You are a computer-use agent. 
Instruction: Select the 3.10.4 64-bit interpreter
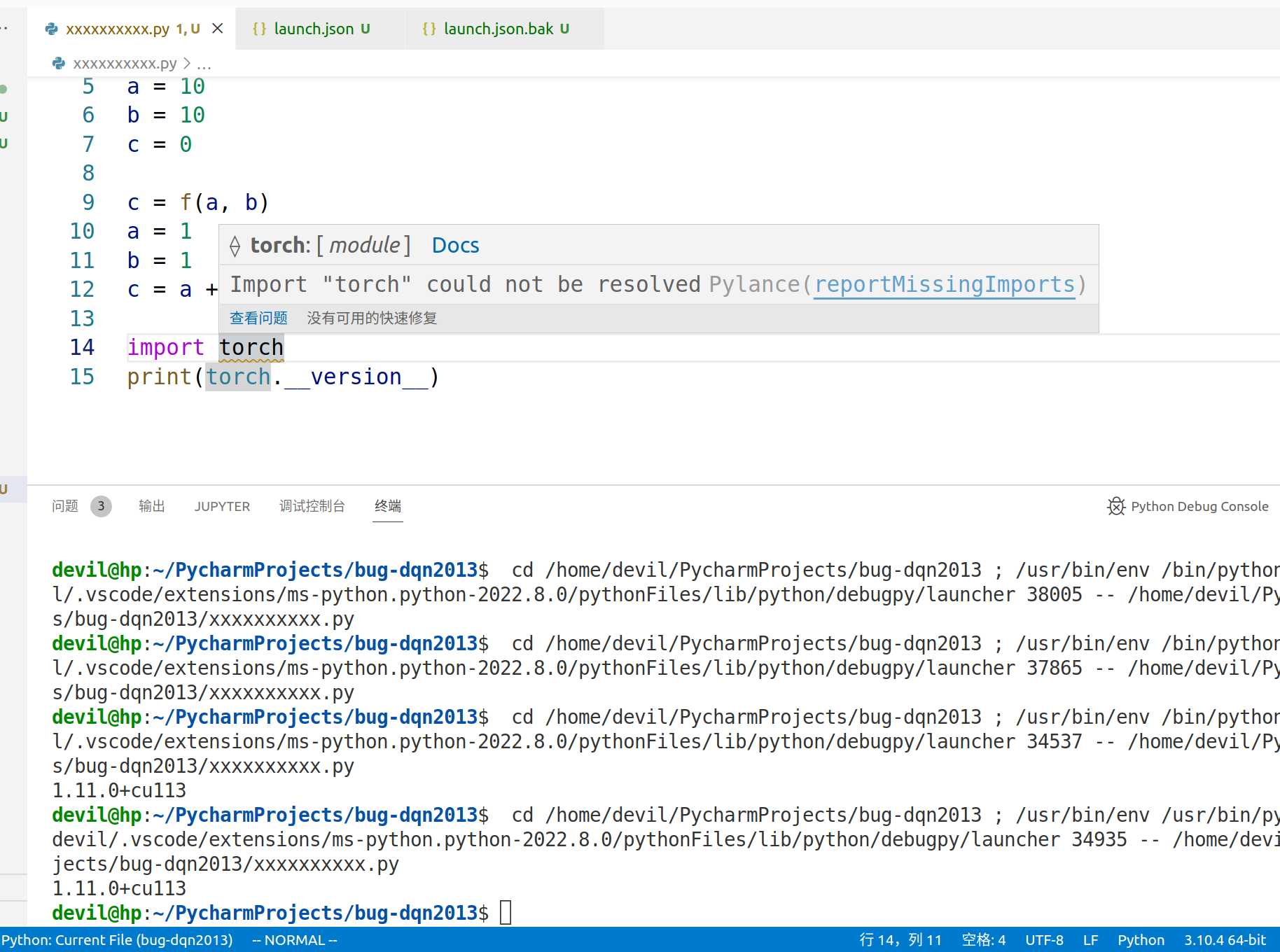pos(1225,940)
